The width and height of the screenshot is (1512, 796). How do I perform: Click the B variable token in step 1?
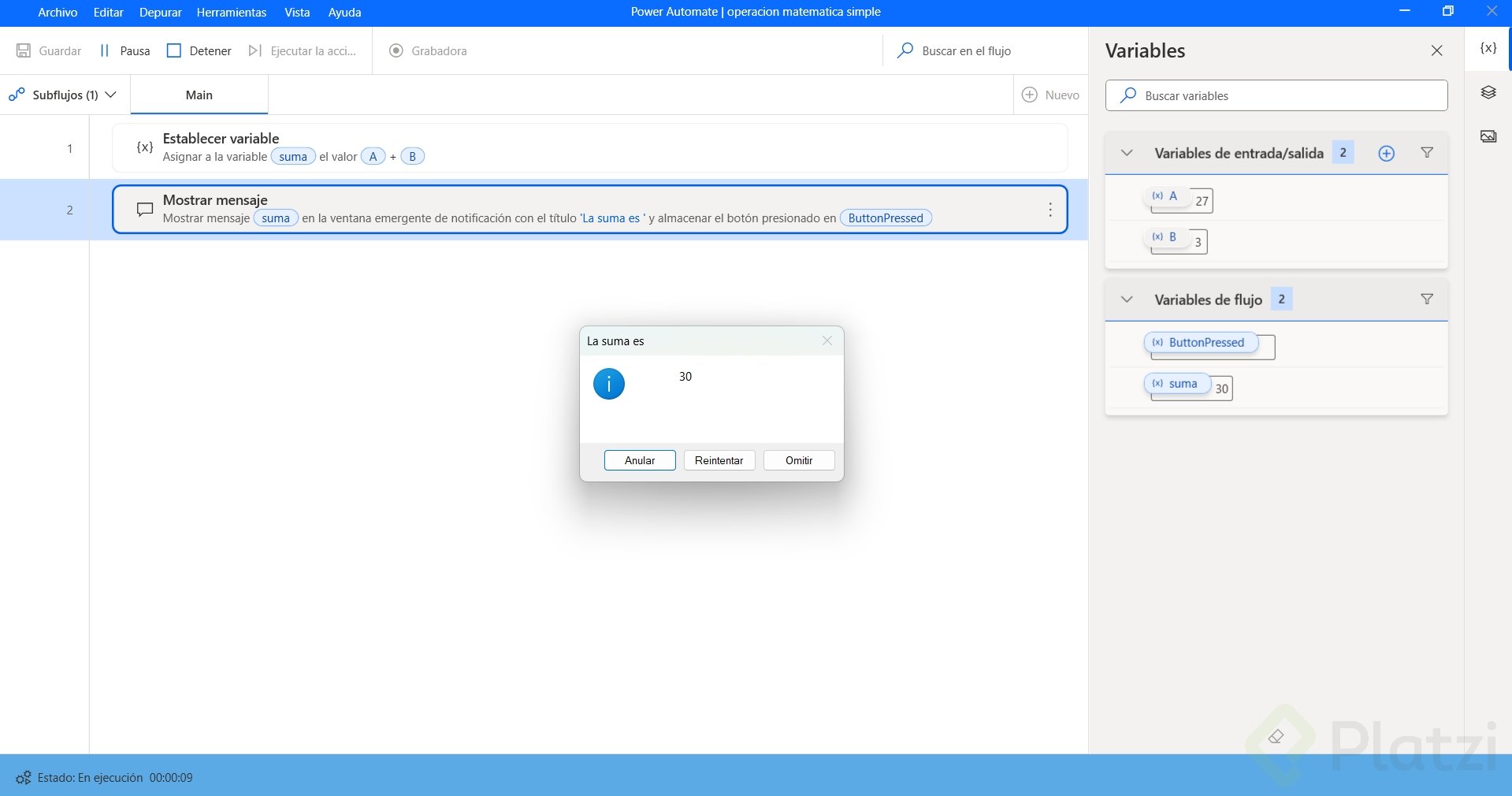(x=412, y=157)
